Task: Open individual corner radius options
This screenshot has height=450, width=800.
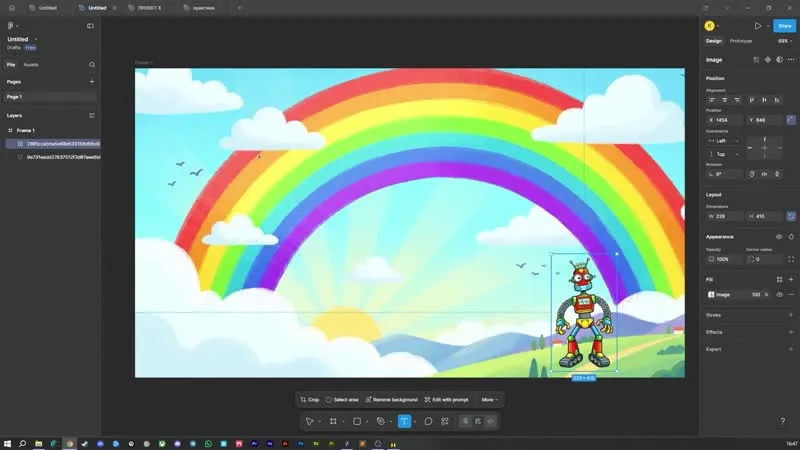Action: [x=791, y=259]
